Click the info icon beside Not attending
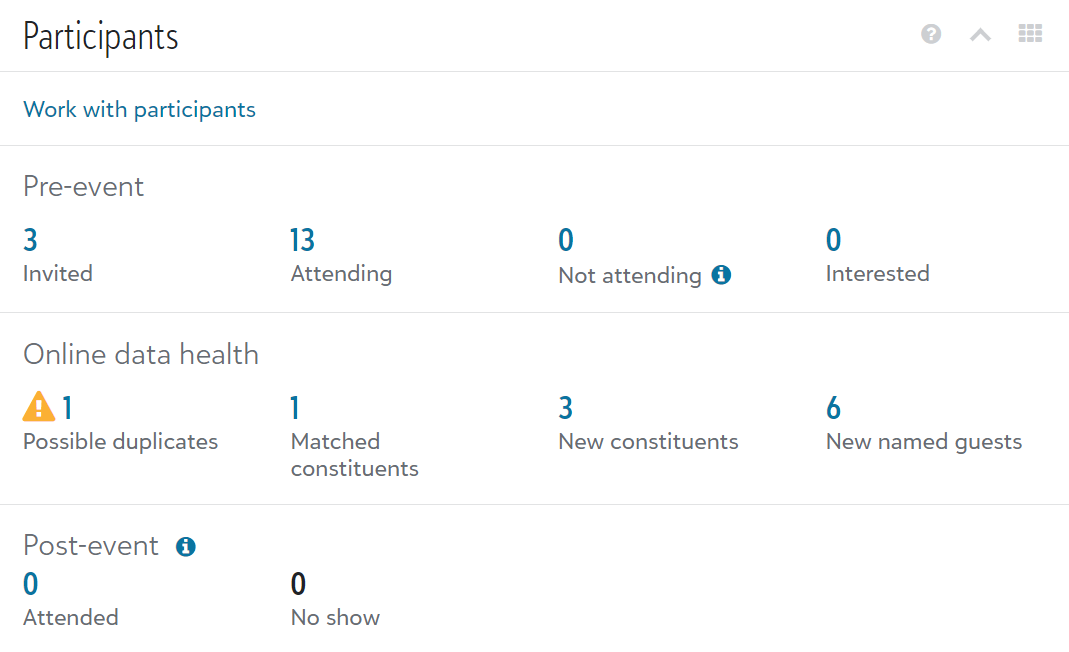1069x652 pixels. 721,274
